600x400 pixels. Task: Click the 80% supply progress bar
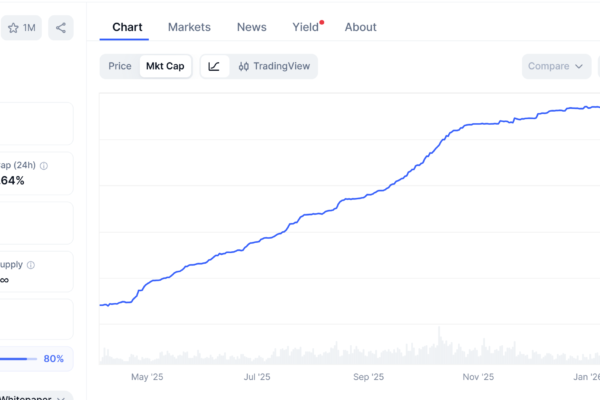tap(18, 359)
